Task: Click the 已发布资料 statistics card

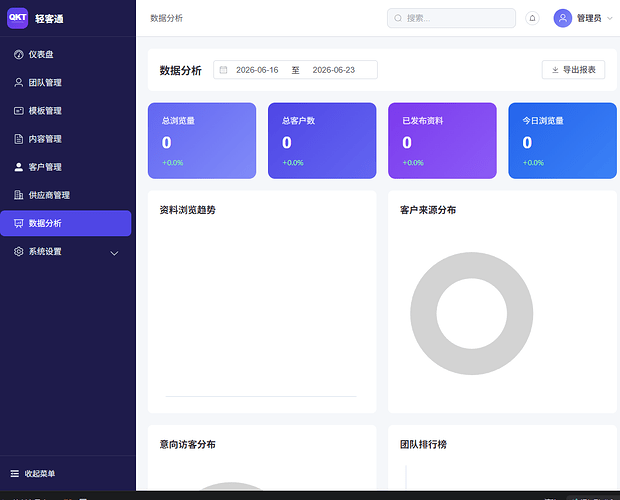Action: coord(442,141)
